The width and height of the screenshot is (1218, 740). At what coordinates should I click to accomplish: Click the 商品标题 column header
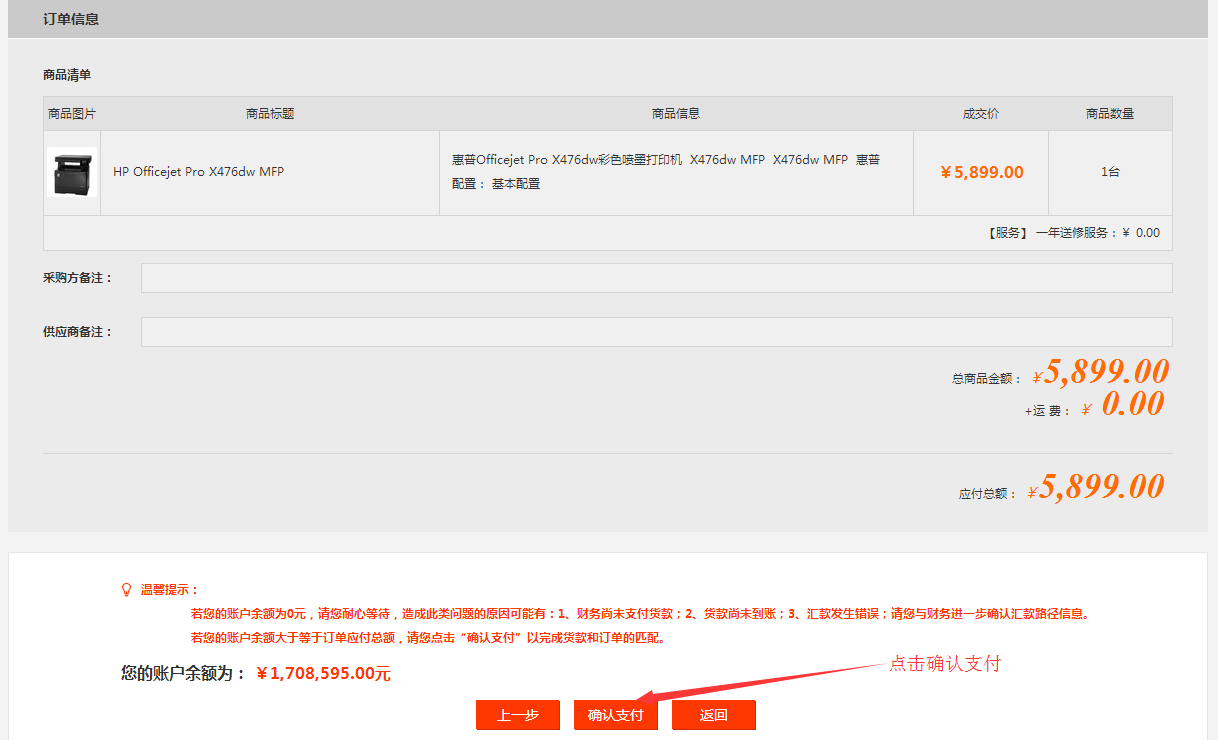click(x=270, y=114)
